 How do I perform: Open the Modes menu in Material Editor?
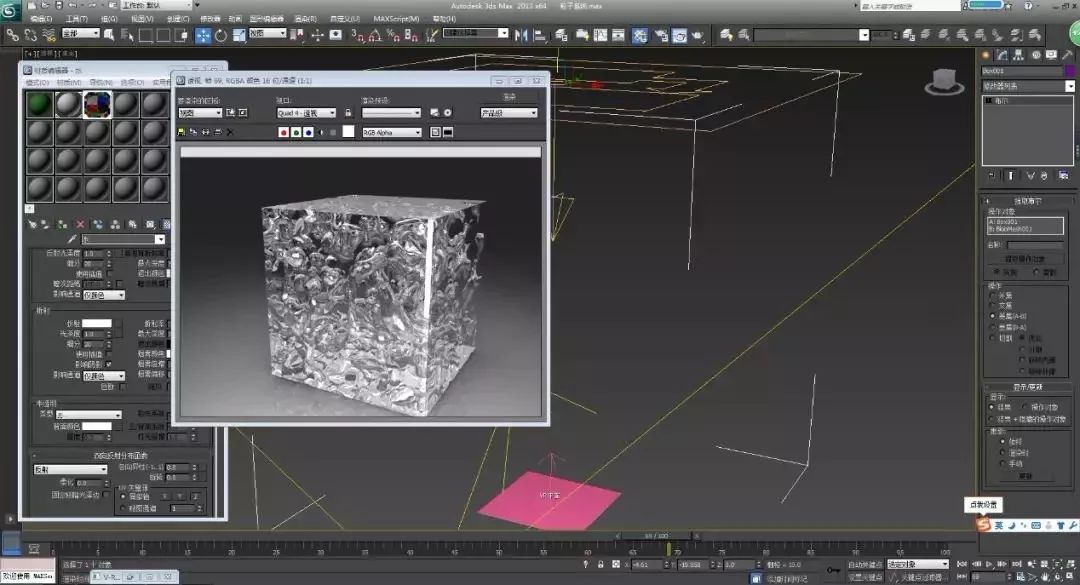[x=37, y=83]
